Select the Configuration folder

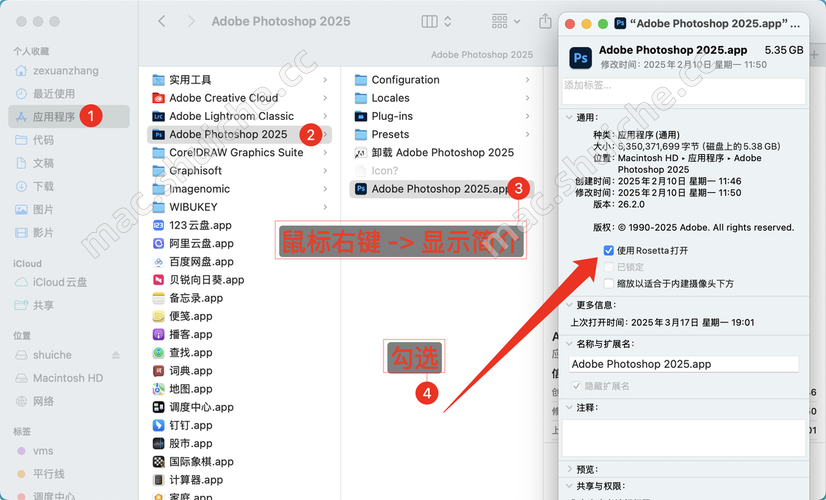[x=441, y=80]
